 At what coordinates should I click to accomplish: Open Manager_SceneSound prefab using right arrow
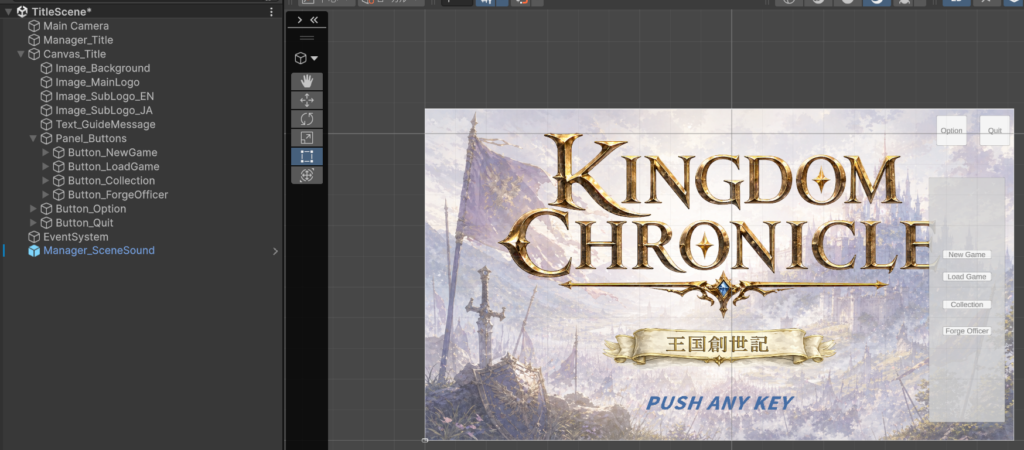coord(275,251)
